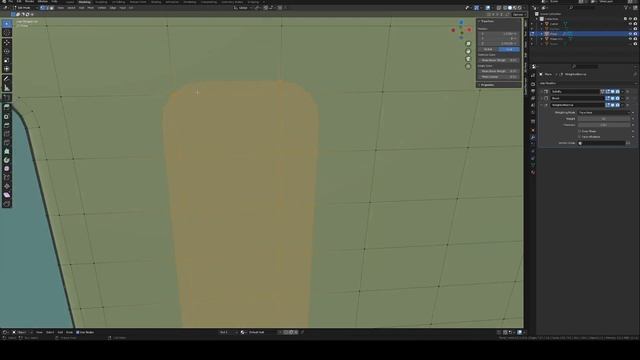The image size is (640, 360).
Task: Select the Annotate tool
Action: pos(7,79)
